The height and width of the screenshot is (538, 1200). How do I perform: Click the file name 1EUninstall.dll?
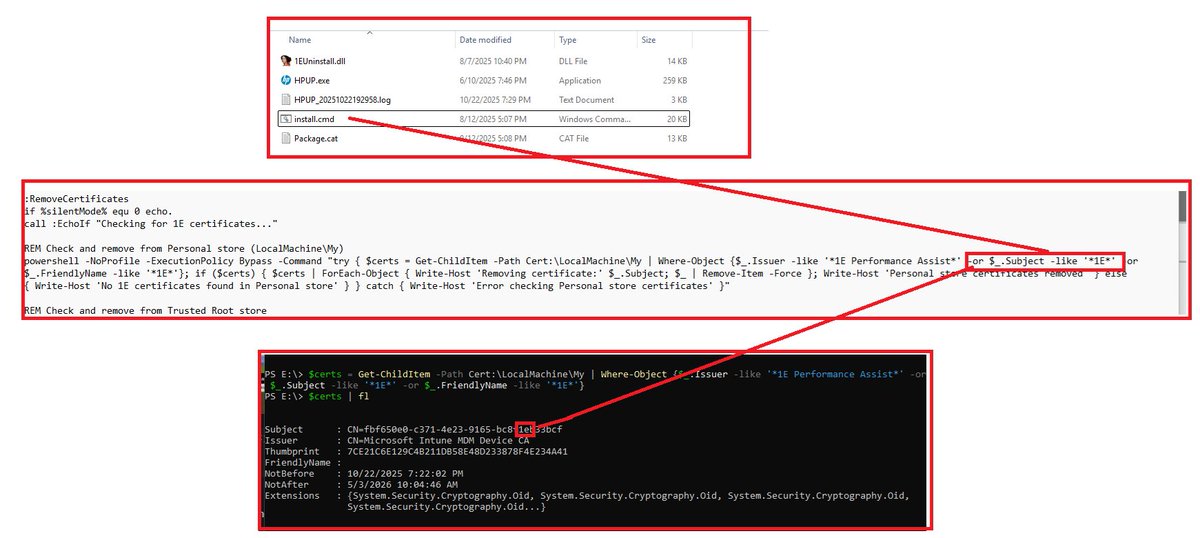(320, 61)
